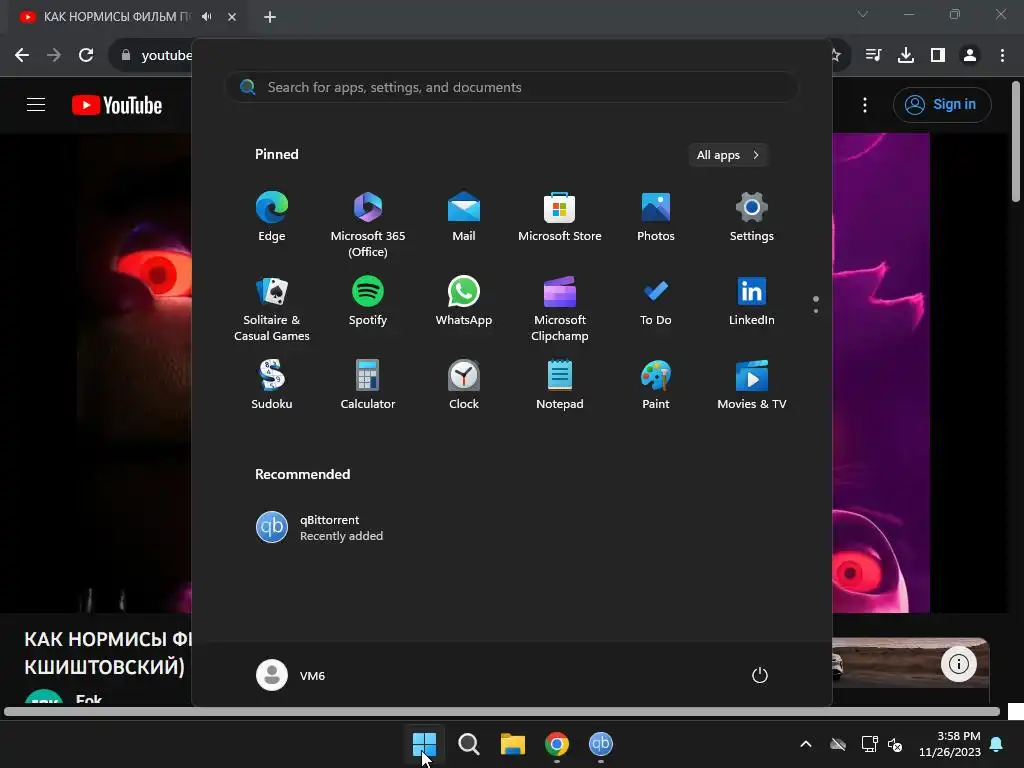Screen dimensions: 1024x768
Task: Expand the All apps list
Action: coord(728,155)
